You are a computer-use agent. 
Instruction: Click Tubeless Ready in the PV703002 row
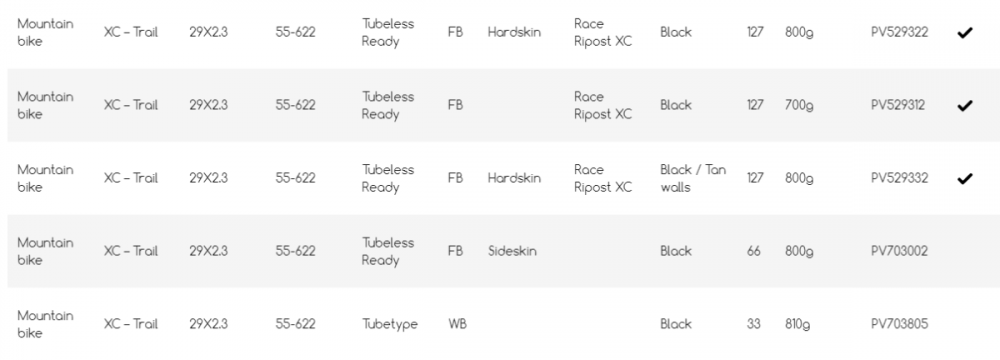(x=388, y=251)
